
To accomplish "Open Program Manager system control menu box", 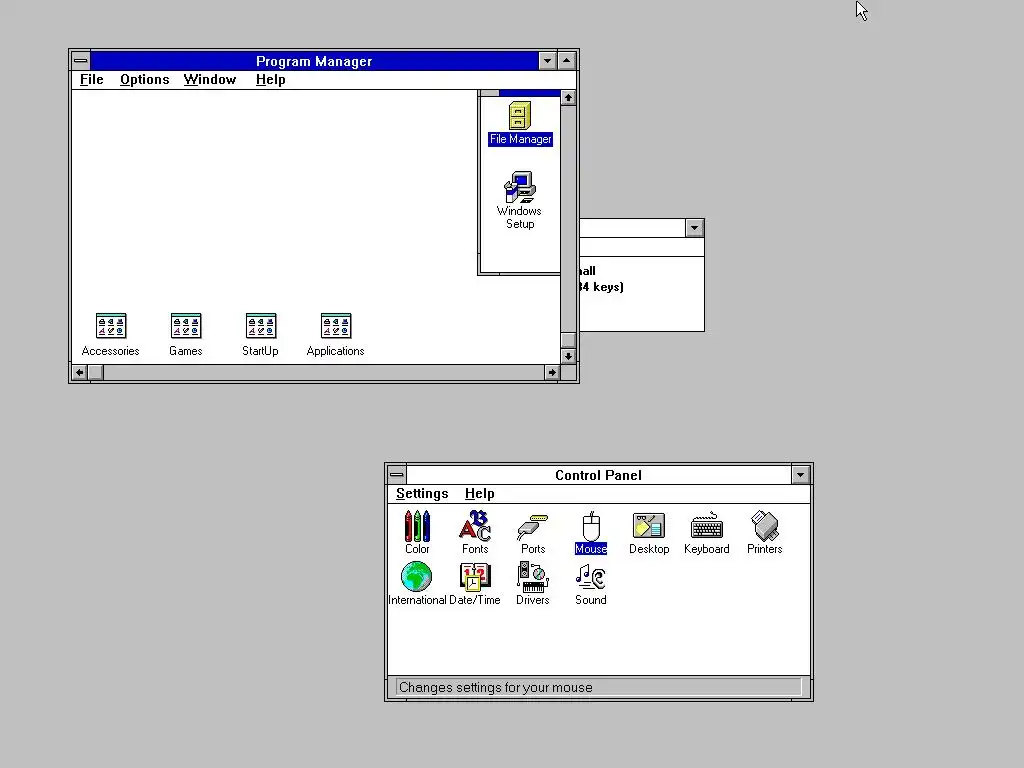I will click(80, 61).
